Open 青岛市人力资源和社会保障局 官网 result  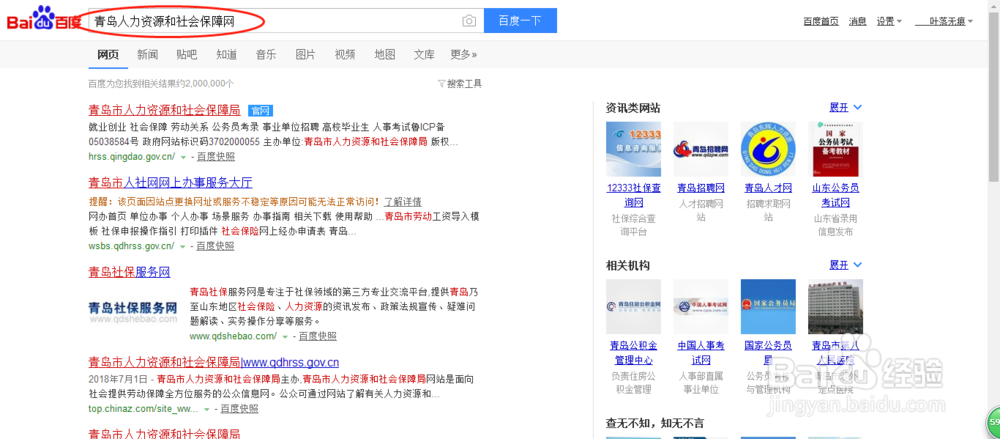pyautogui.click(x=164, y=109)
